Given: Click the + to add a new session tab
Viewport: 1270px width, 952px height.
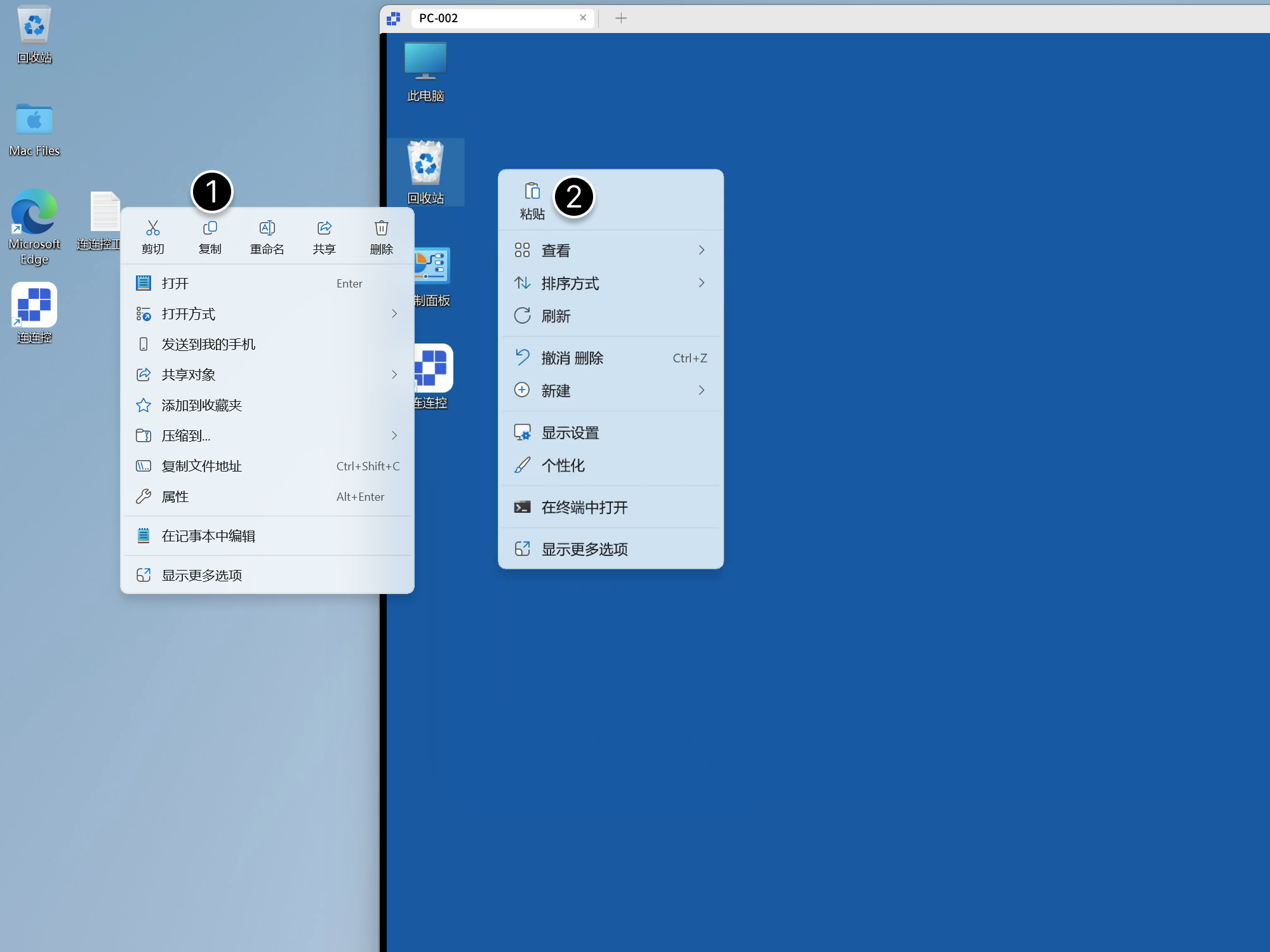Looking at the screenshot, I should click(620, 18).
